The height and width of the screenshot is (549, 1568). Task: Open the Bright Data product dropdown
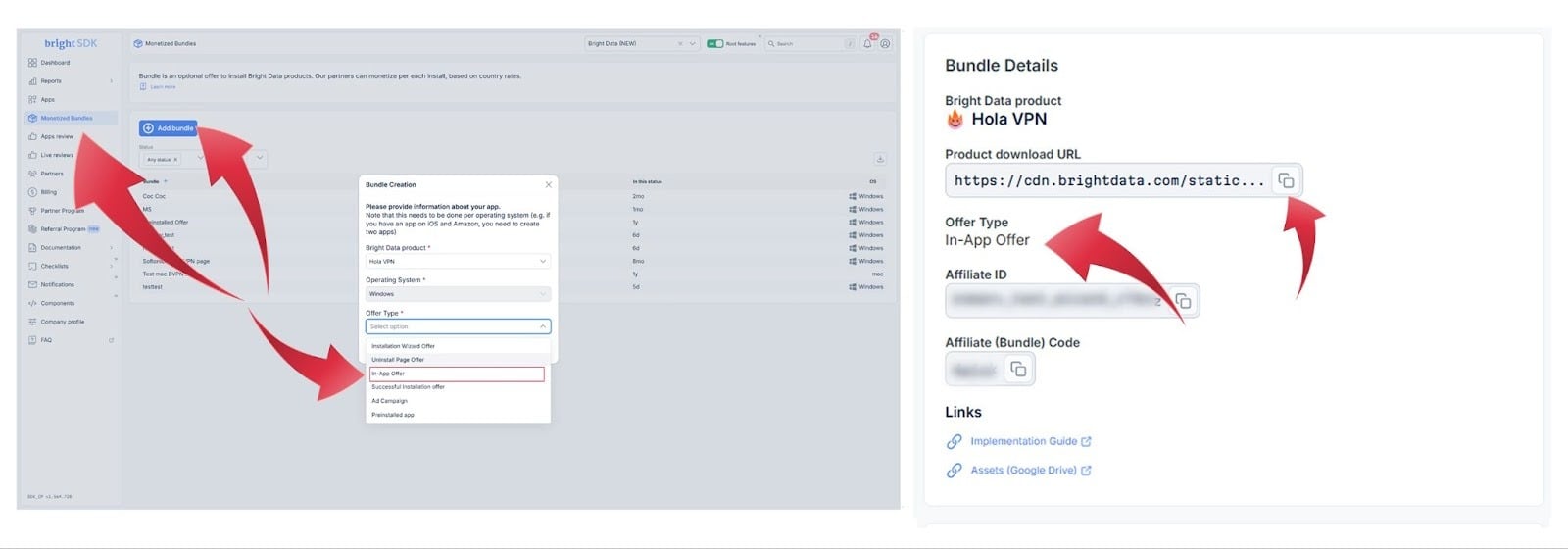(x=458, y=262)
